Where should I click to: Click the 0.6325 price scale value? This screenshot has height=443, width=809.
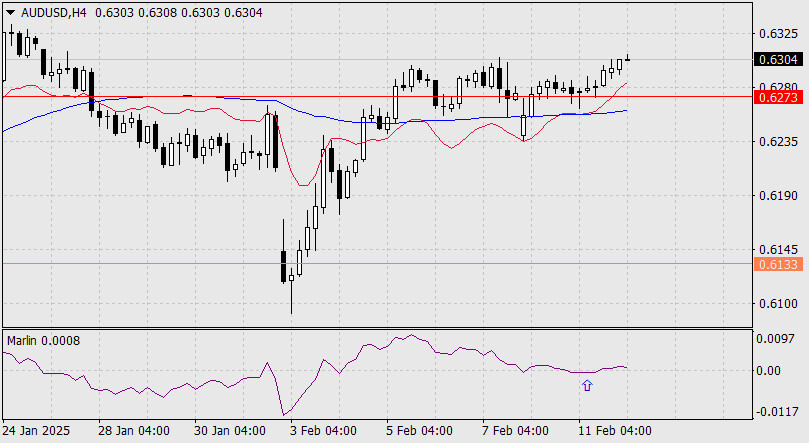click(x=778, y=34)
